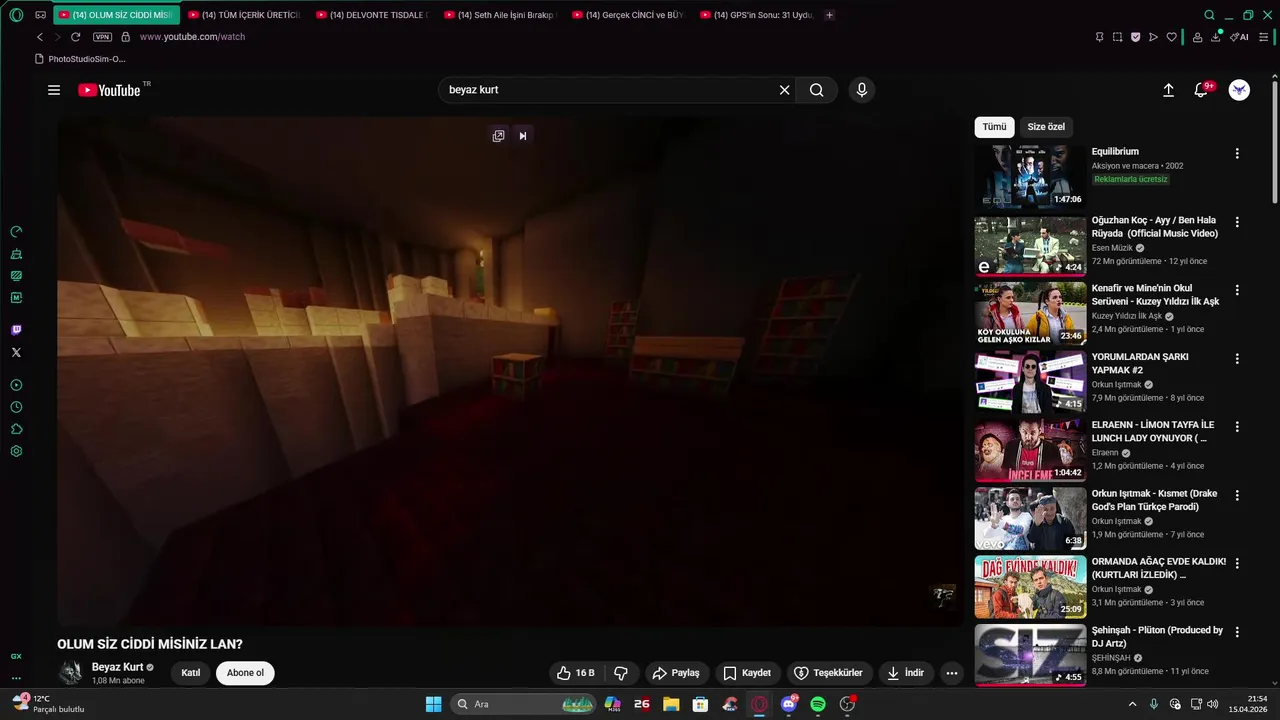1280x720 pixels.
Task: Open history clock icon in sidebar
Action: point(16,407)
